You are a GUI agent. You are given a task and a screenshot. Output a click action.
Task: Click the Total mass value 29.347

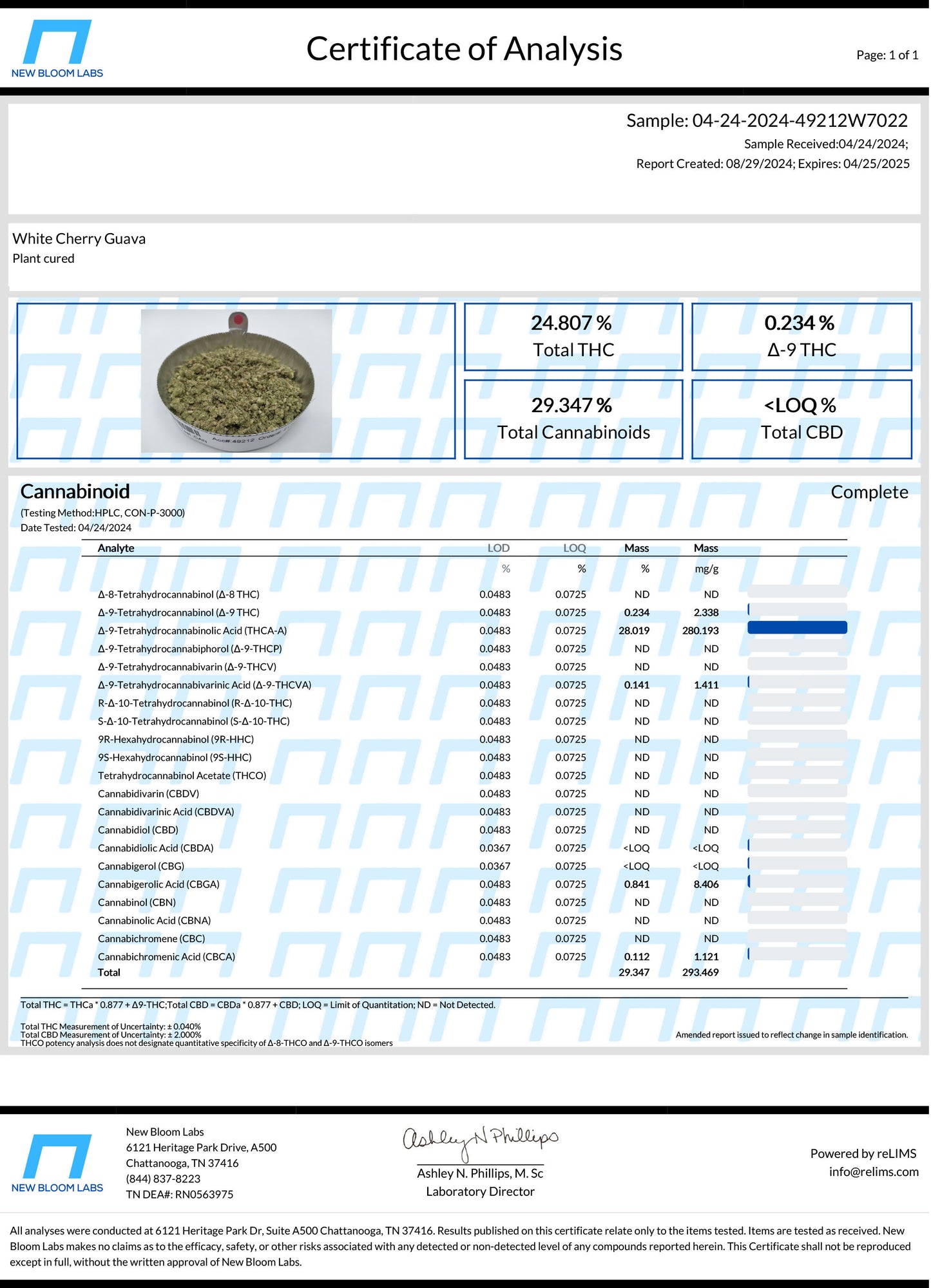[634, 972]
